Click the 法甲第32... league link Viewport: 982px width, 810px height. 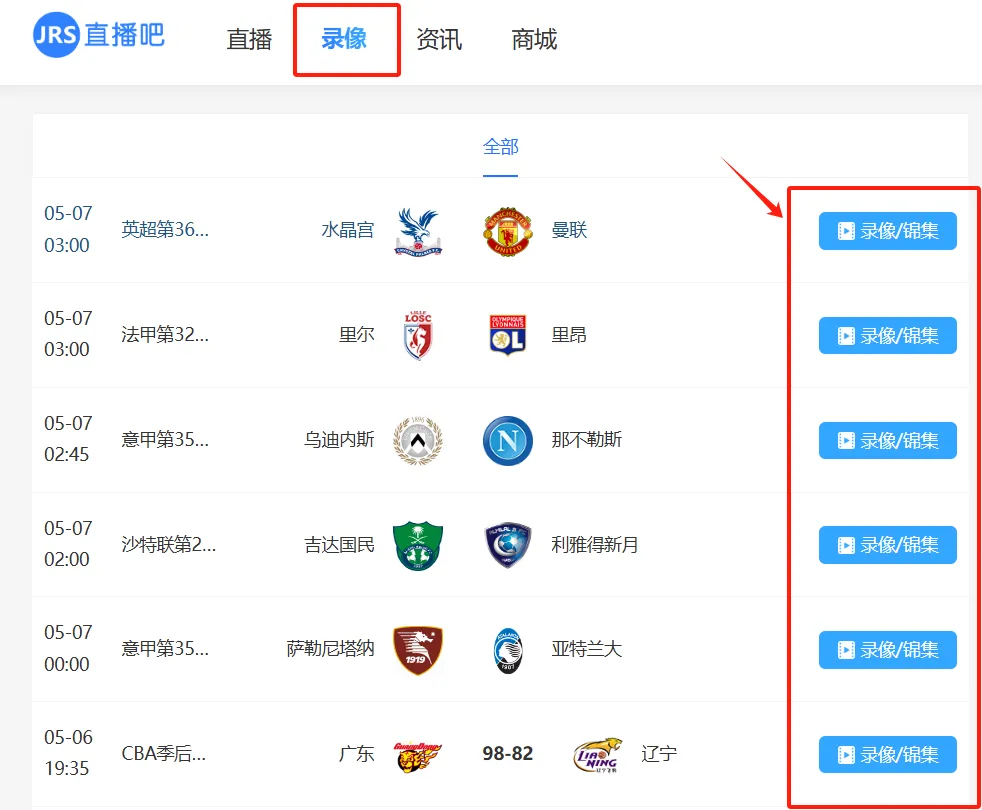pyautogui.click(x=165, y=335)
